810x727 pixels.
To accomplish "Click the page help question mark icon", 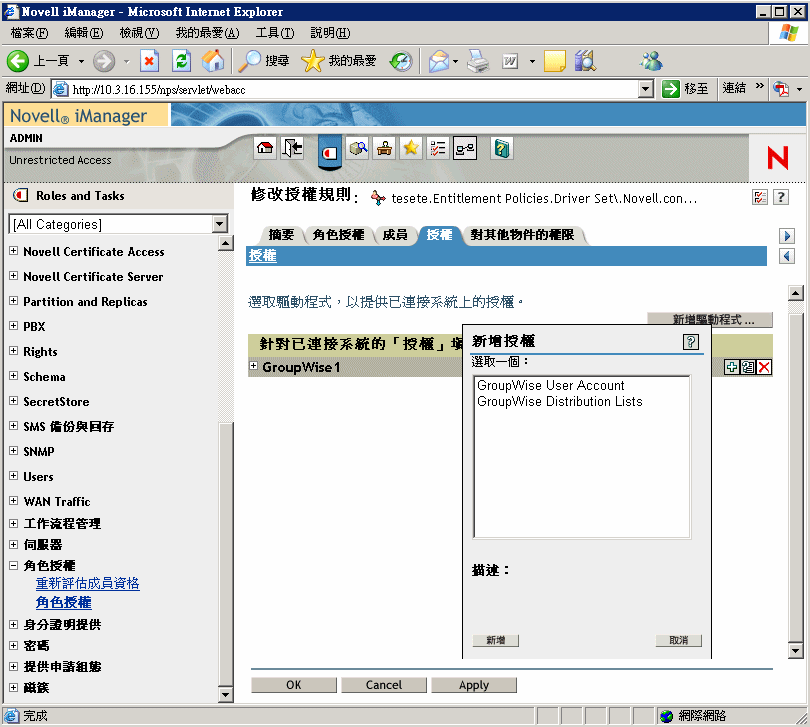I will tap(781, 197).
